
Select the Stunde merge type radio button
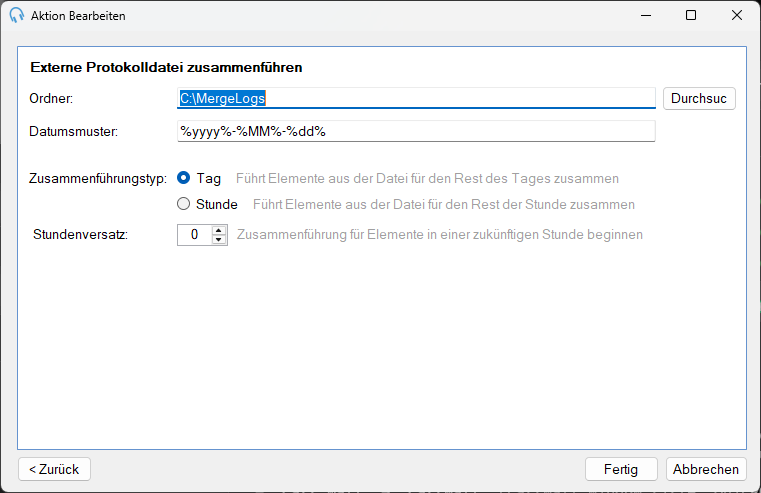[183, 204]
